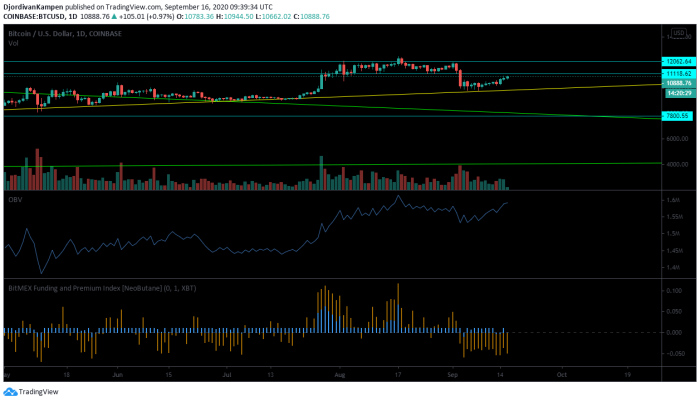
Task: Click the Vol indicator label
Action: coord(13,43)
